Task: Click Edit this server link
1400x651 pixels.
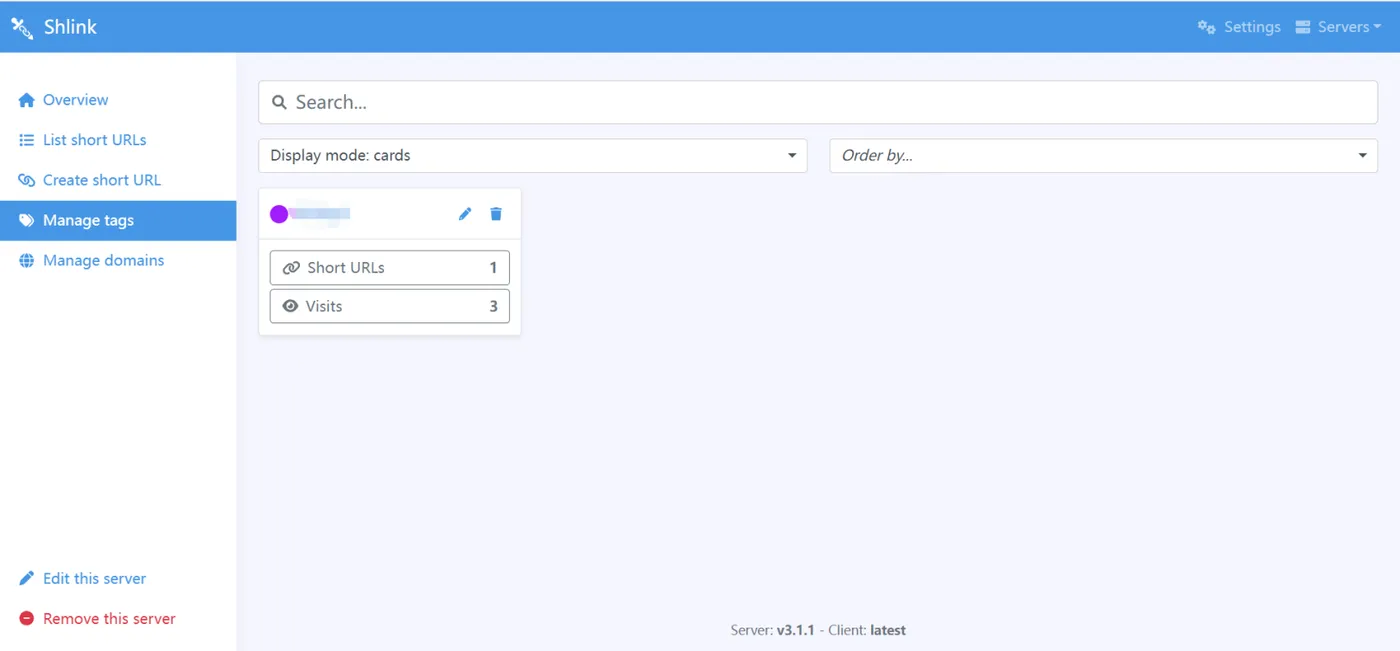Action: coord(118,578)
